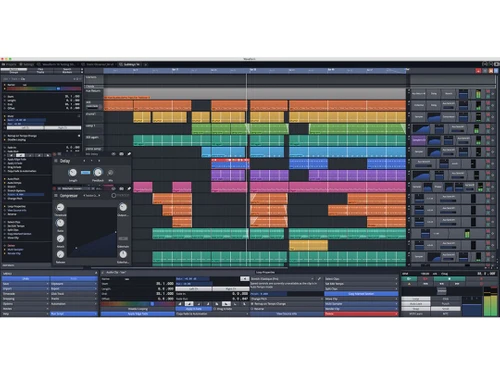Adjust the Pitch slider in Loop Properties
500x375 pixels.
(287, 294)
